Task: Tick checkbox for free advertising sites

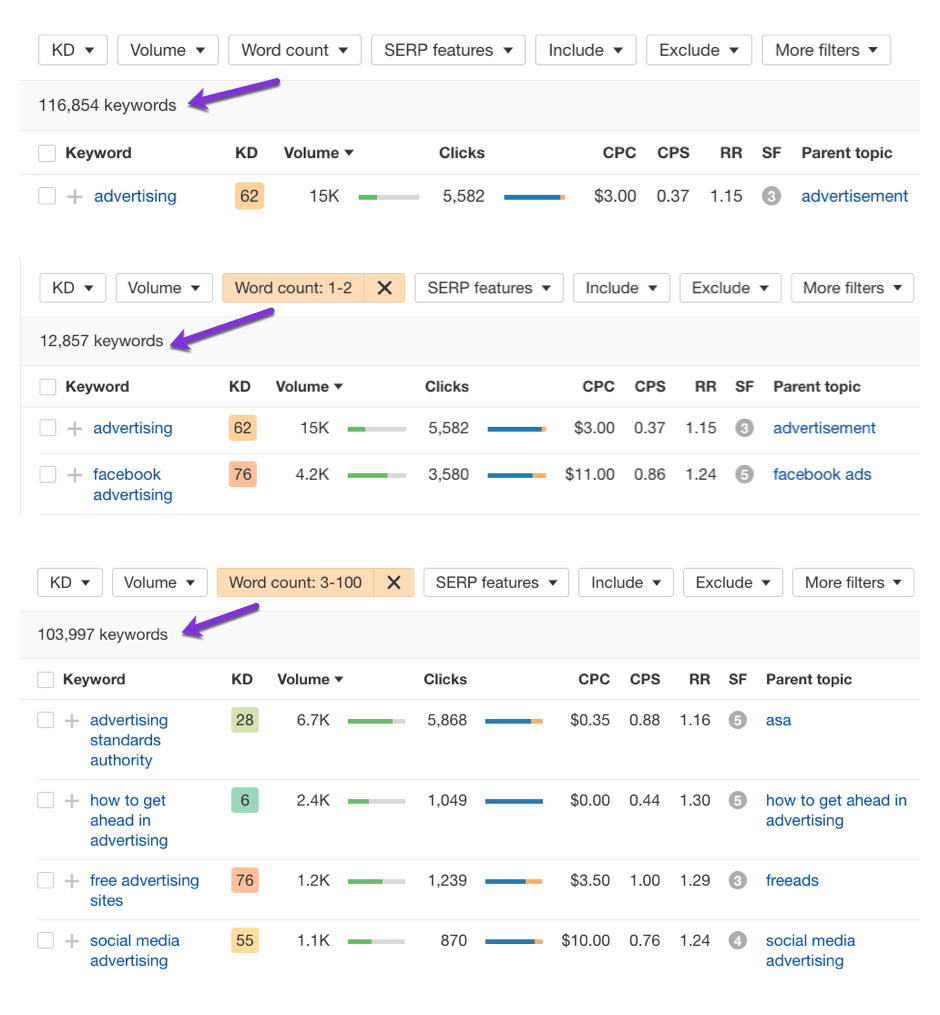Action: 45,881
